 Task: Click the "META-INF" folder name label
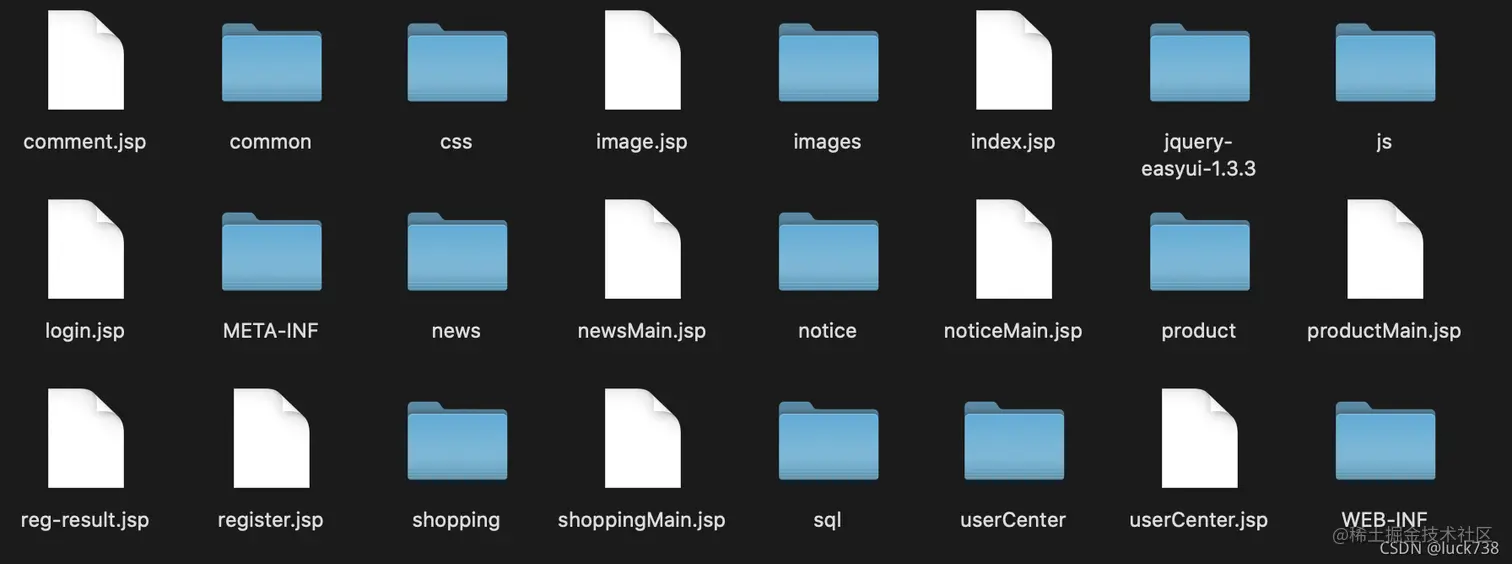(x=271, y=331)
